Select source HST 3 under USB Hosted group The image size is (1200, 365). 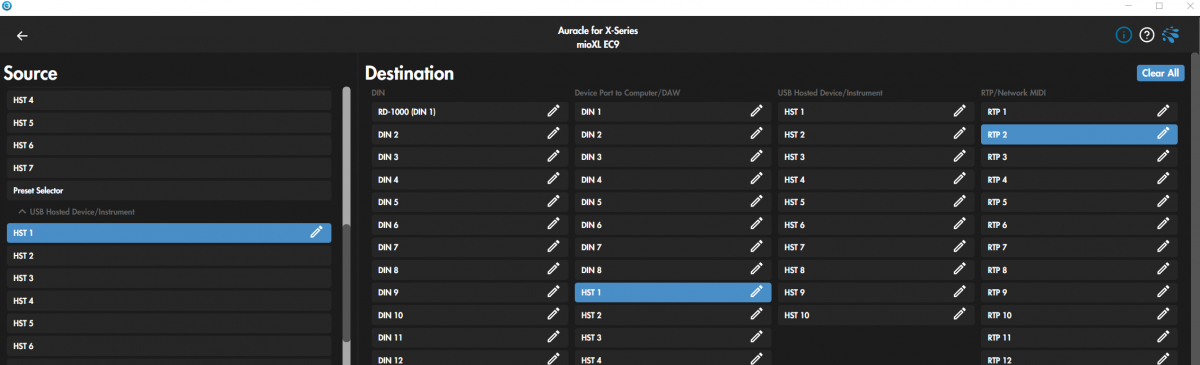tap(169, 278)
